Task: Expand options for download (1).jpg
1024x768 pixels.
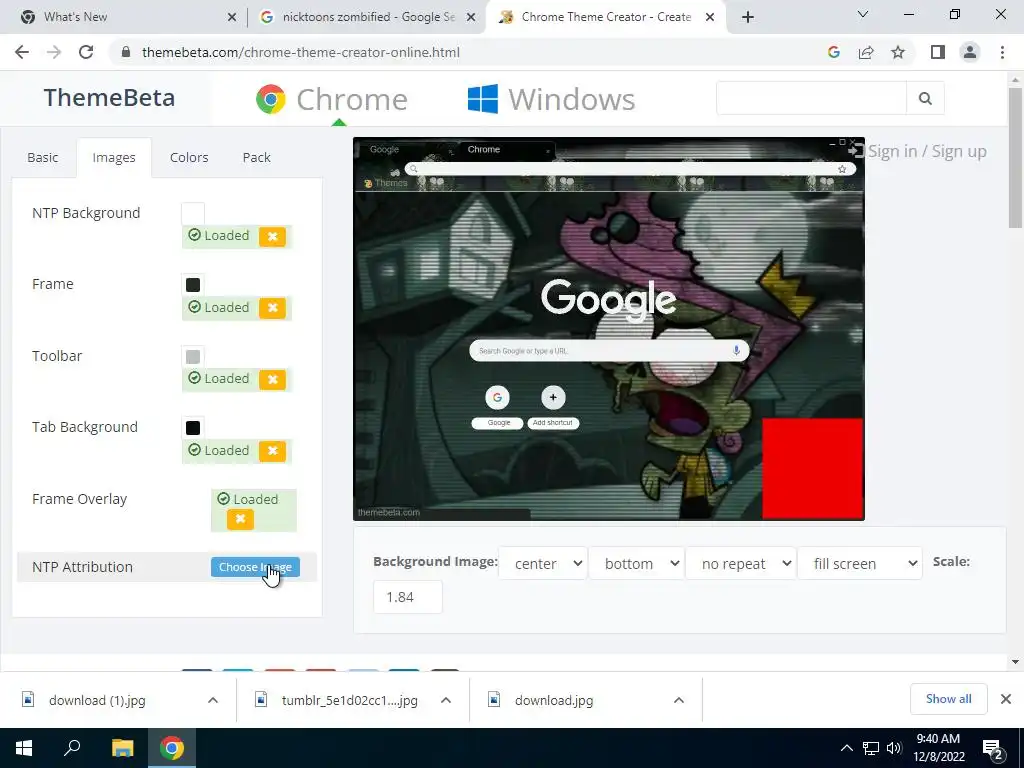Action: pos(213,700)
